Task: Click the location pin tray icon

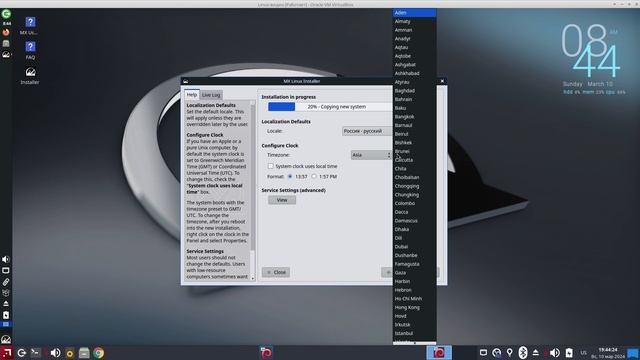Action: pyautogui.click(x=509, y=353)
